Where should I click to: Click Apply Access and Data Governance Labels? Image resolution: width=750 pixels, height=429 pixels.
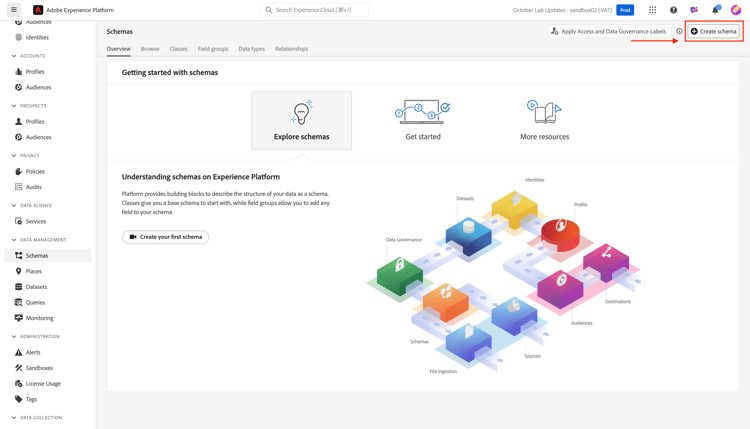pos(609,31)
